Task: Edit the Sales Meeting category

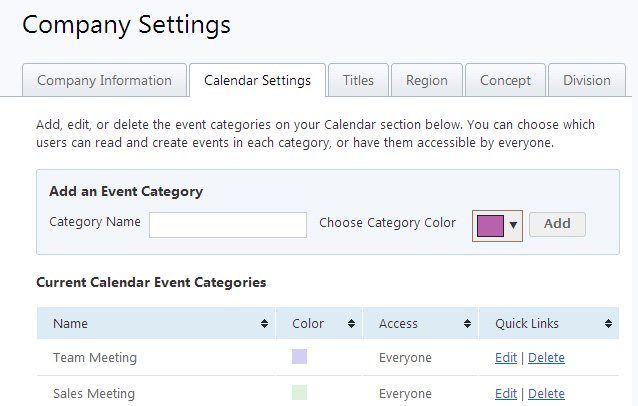Action: (505, 393)
